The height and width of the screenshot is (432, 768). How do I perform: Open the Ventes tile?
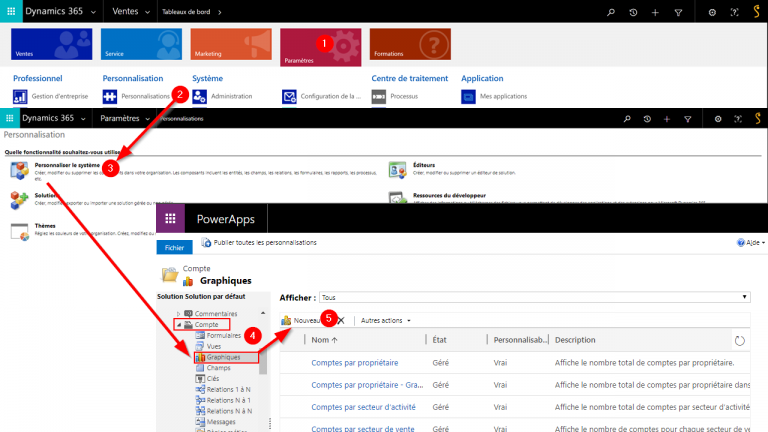click(51, 44)
